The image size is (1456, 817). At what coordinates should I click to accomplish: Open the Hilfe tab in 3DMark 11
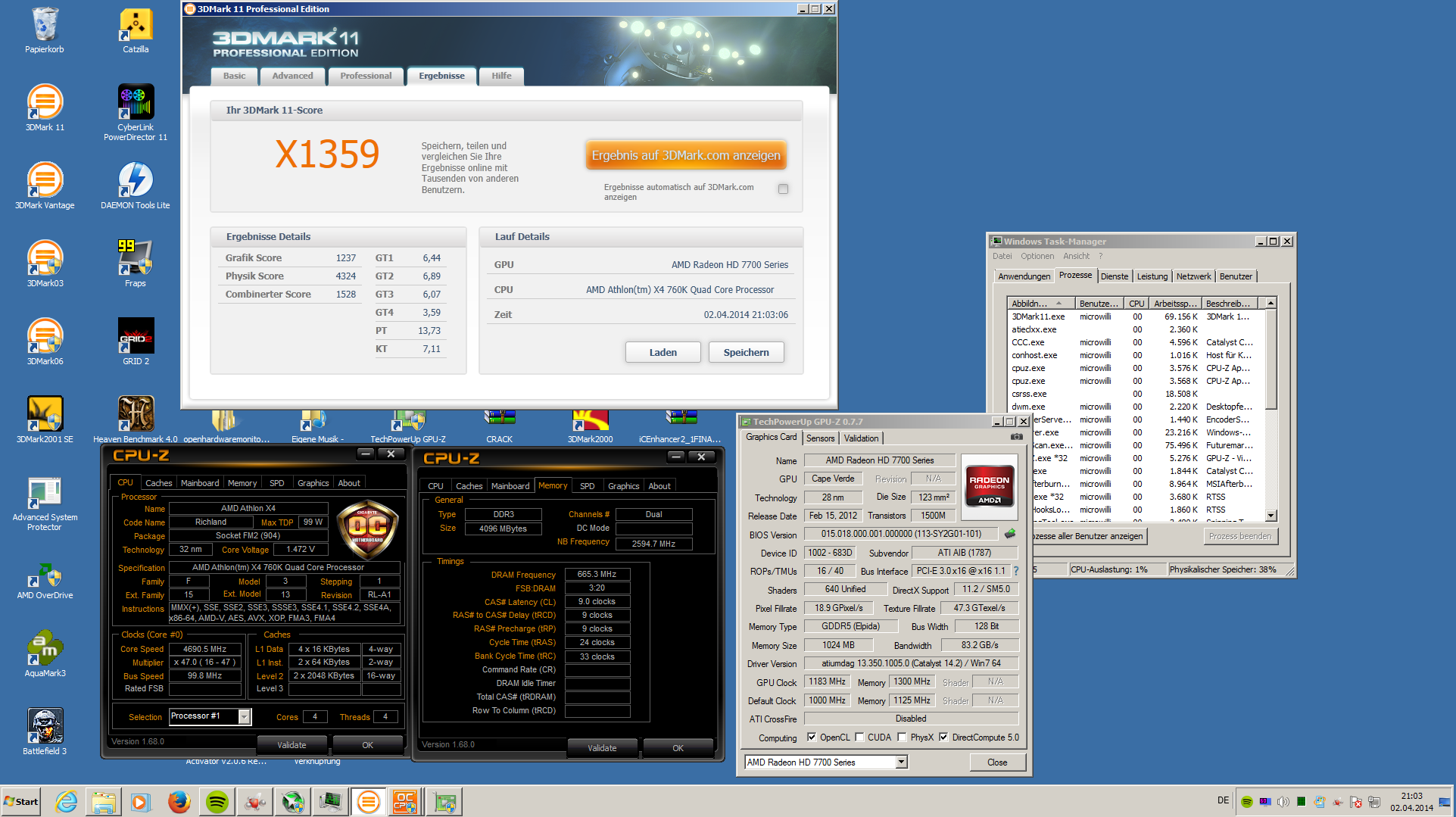(x=501, y=76)
